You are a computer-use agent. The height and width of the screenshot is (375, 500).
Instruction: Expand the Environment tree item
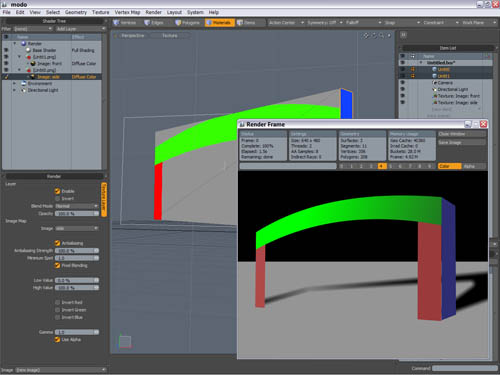(x=14, y=83)
